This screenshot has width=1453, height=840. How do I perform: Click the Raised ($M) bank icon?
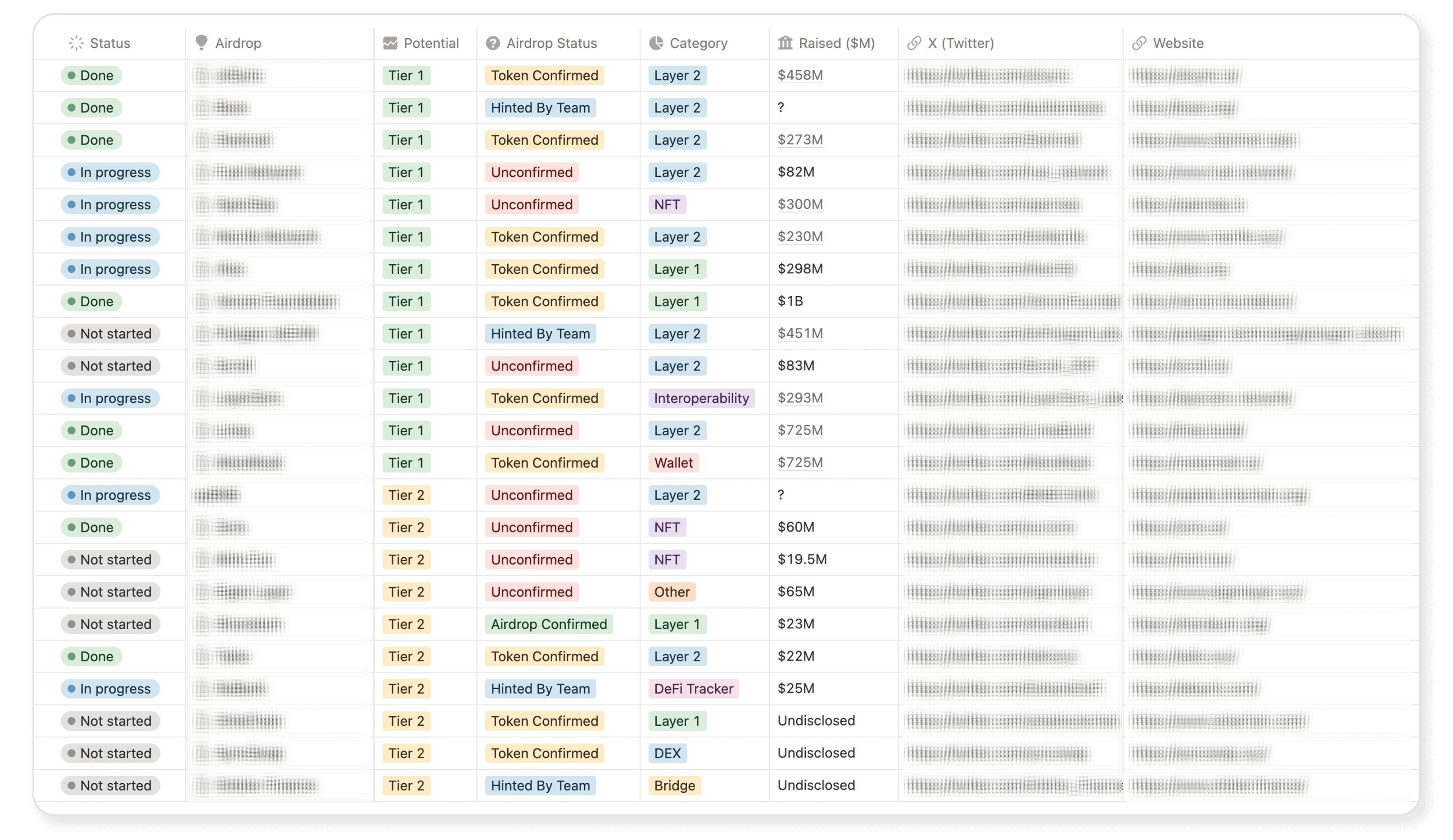(x=785, y=43)
